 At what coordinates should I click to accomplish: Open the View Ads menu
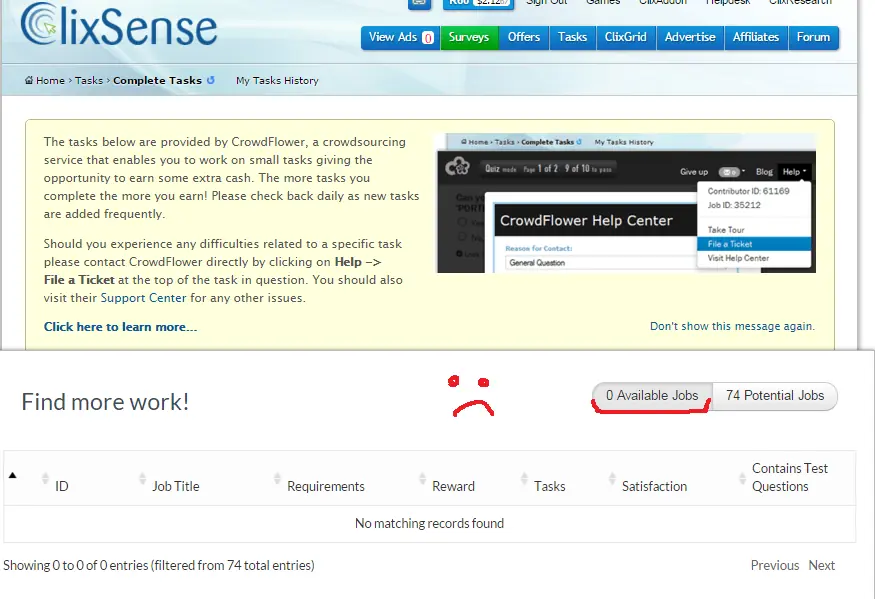[x=400, y=37]
